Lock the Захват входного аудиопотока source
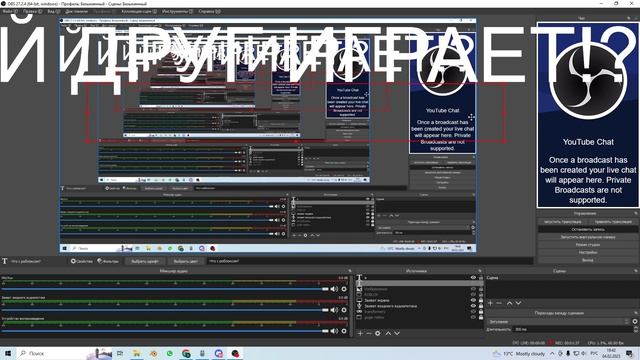Image resolution: width=640 pixels, height=360 pixels. point(481,306)
